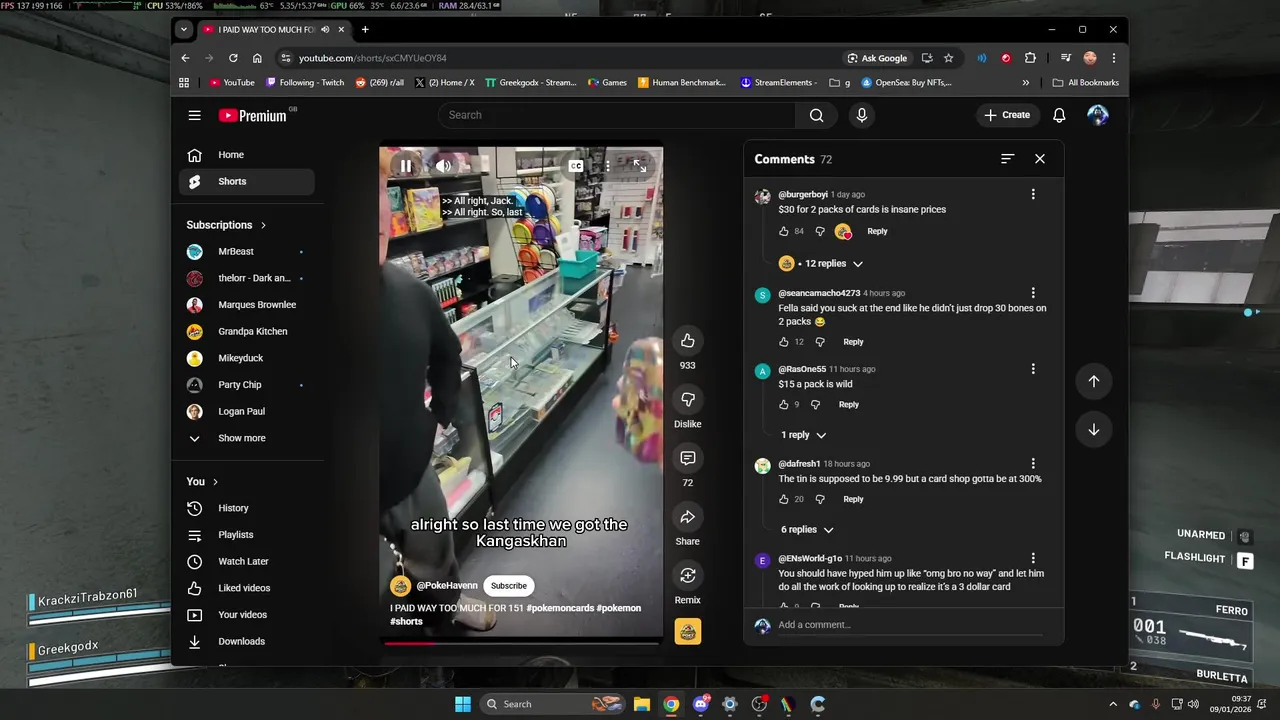Share the Shorts video
The image size is (1280, 720).
(x=688, y=517)
